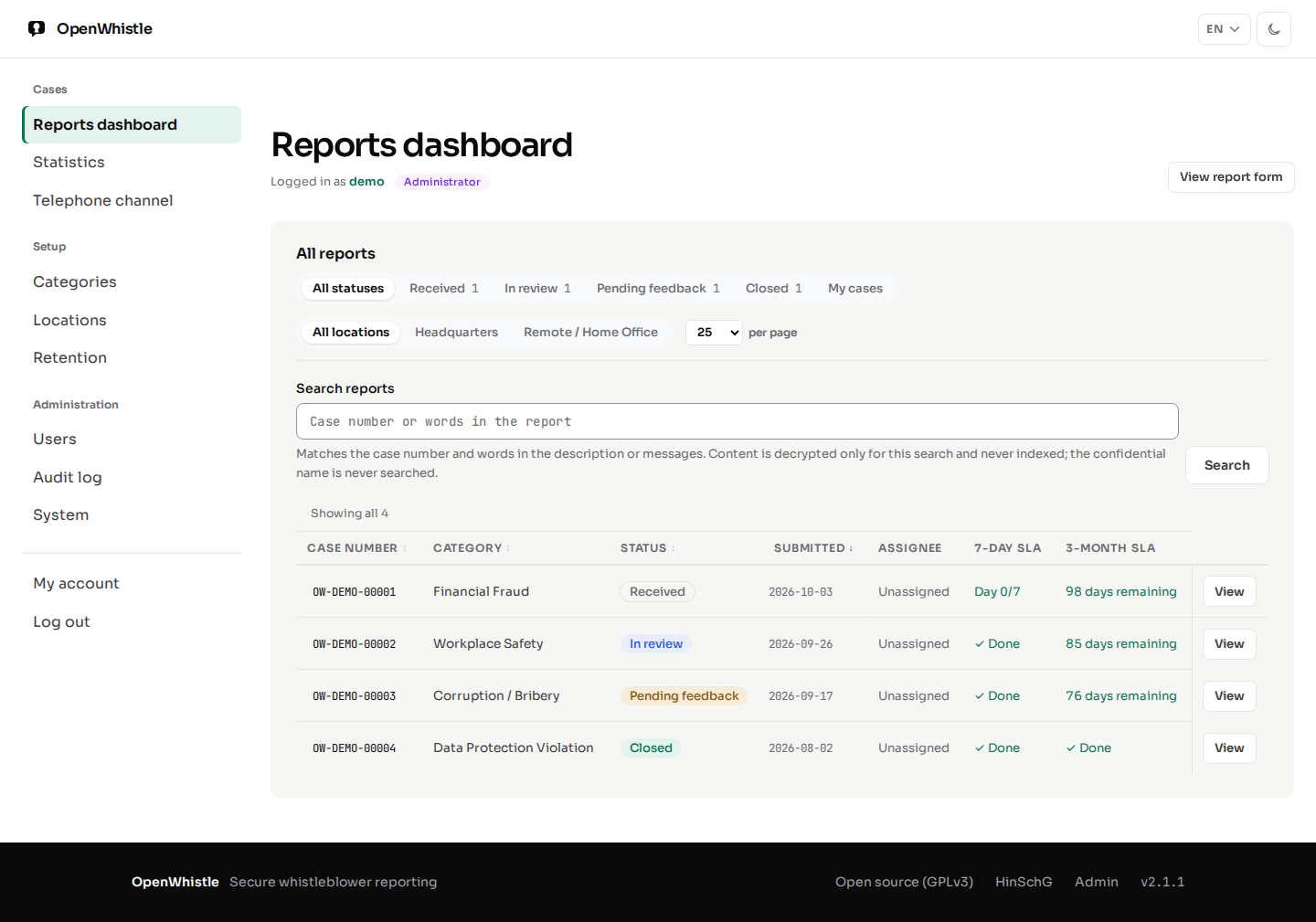Screen dimensions: 1316x922
Task: Open Categories setup page
Action: [x=132, y=282]
